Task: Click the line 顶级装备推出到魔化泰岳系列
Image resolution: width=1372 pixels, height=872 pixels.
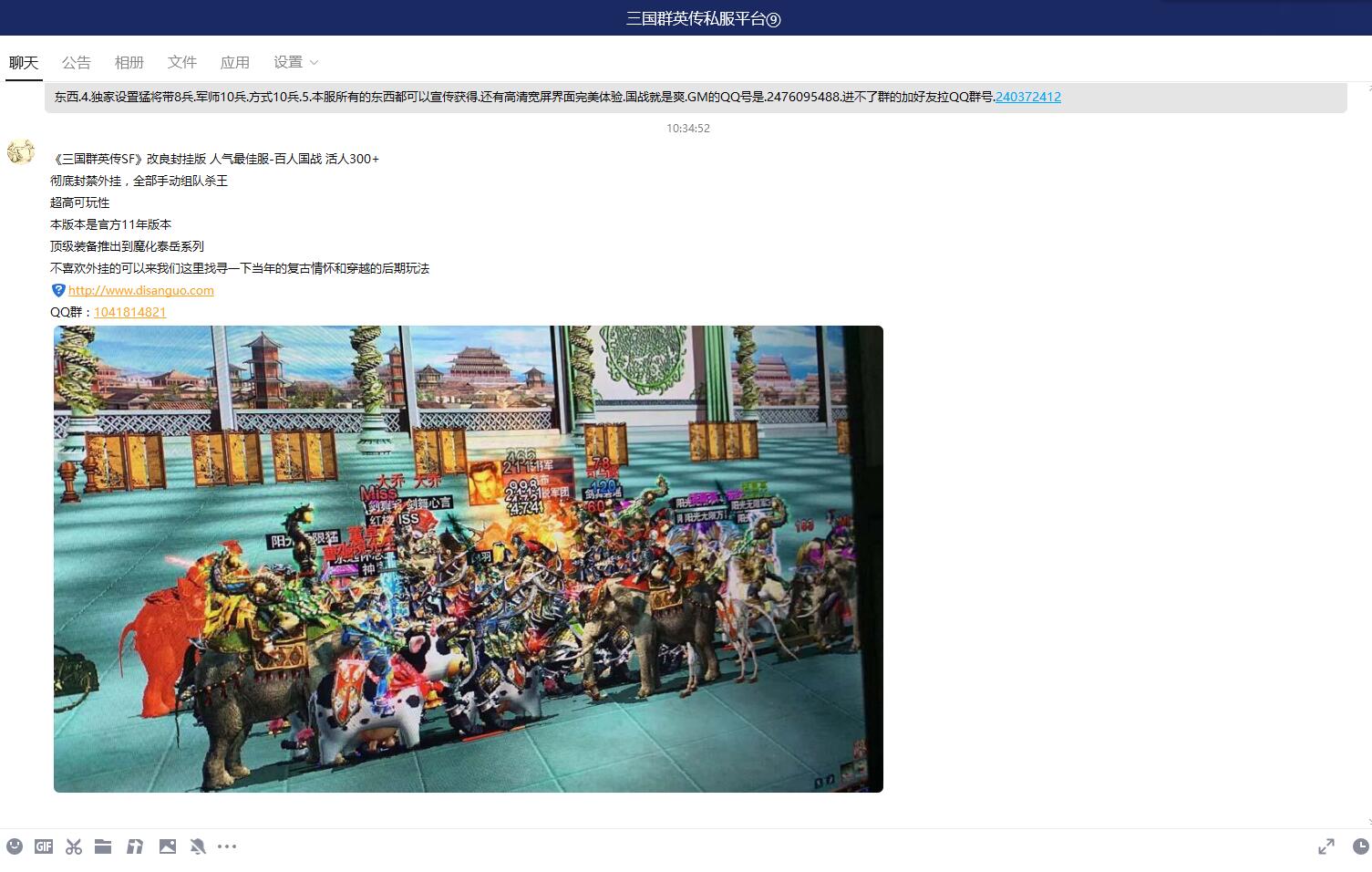Action: pyautogui.click(x=128, y=246)
